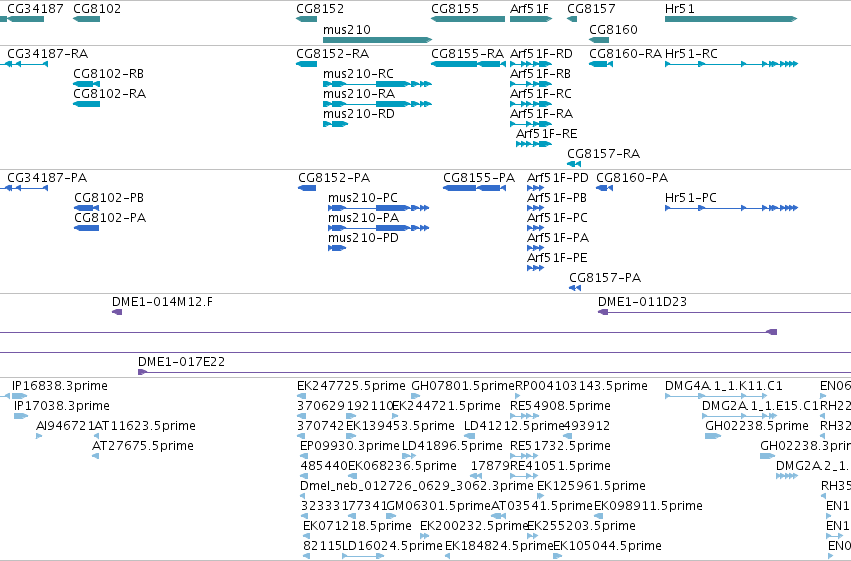851x561 pixels.
Task: Select the CG8160 gene label
Action: pyautogui.click(x=613, y=29)
